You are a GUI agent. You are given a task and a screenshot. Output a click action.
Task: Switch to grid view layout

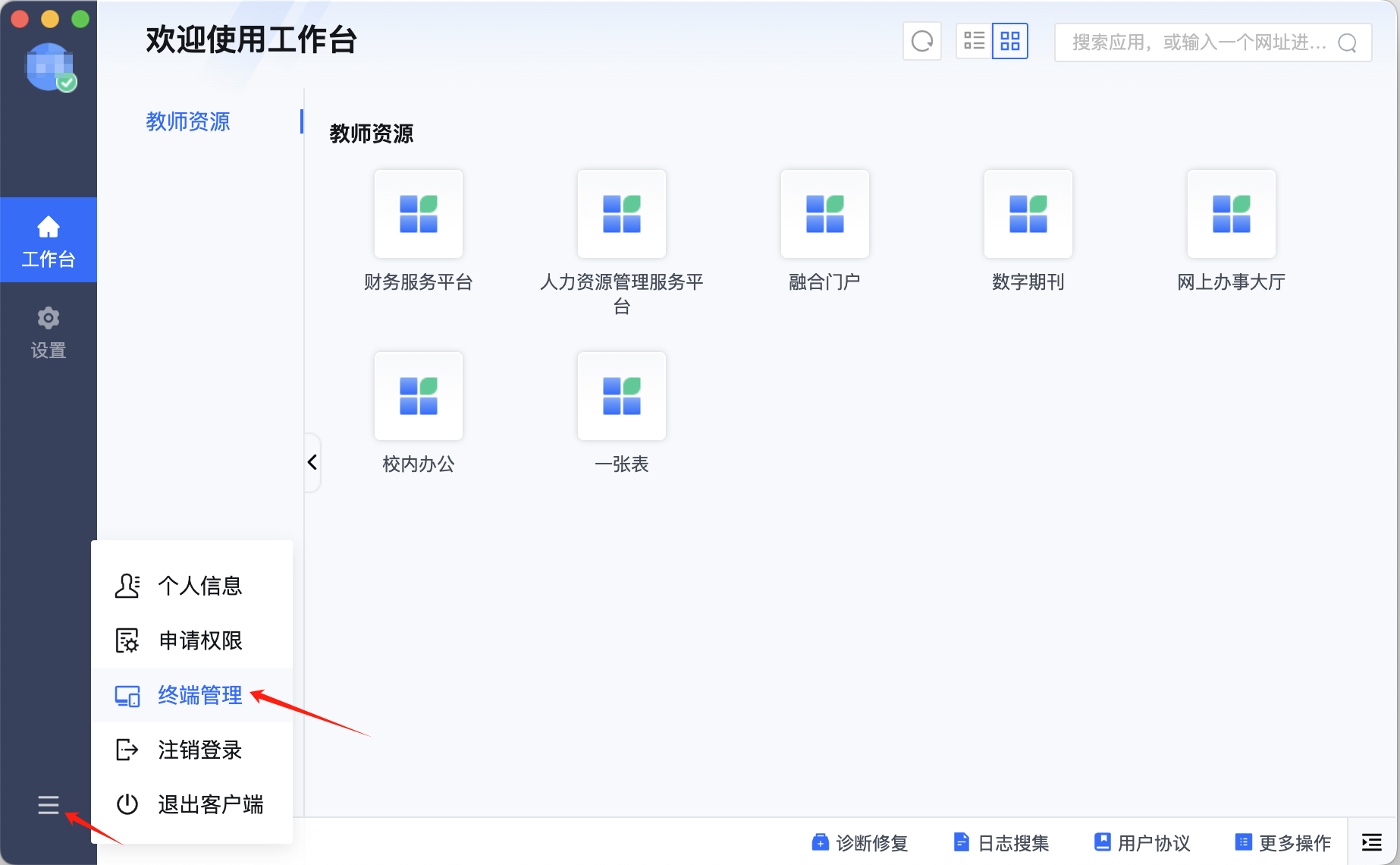click(x=1010, y=41)
